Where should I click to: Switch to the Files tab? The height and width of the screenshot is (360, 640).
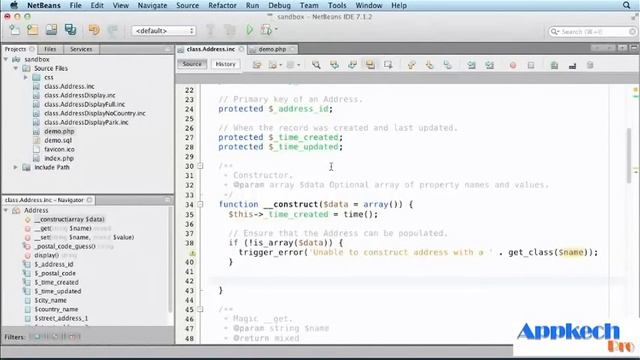(x=50, y=49)
